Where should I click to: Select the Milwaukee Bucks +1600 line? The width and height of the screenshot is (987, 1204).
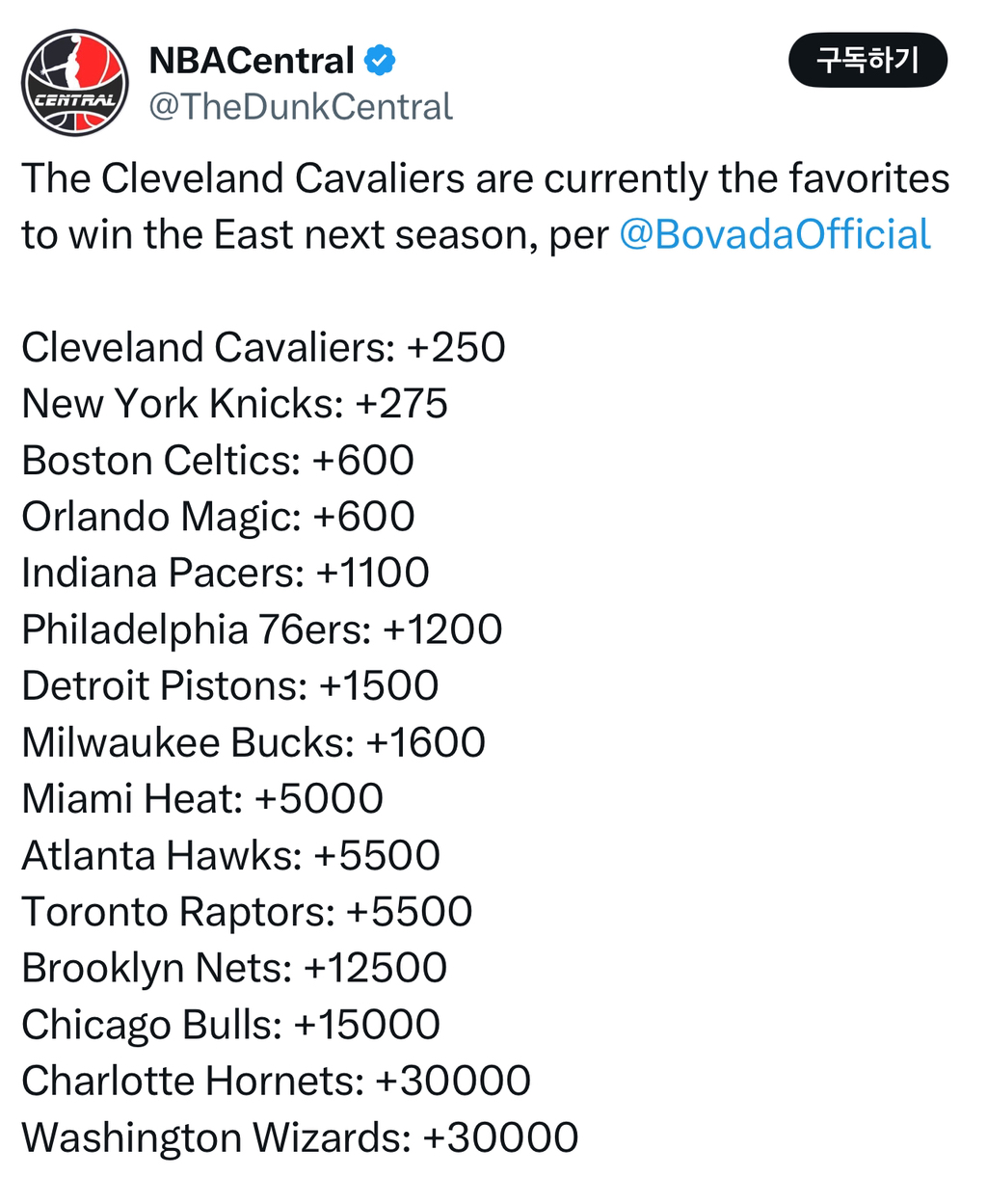coord(253,743)
